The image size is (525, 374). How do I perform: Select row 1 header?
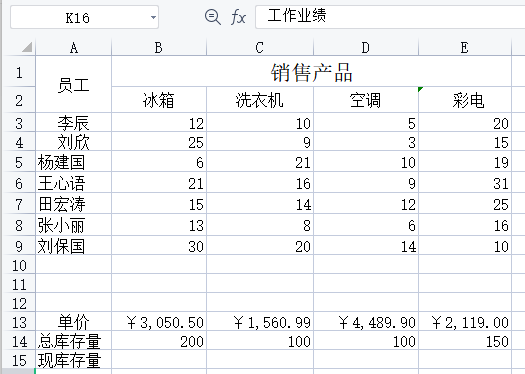coord(19,71)
